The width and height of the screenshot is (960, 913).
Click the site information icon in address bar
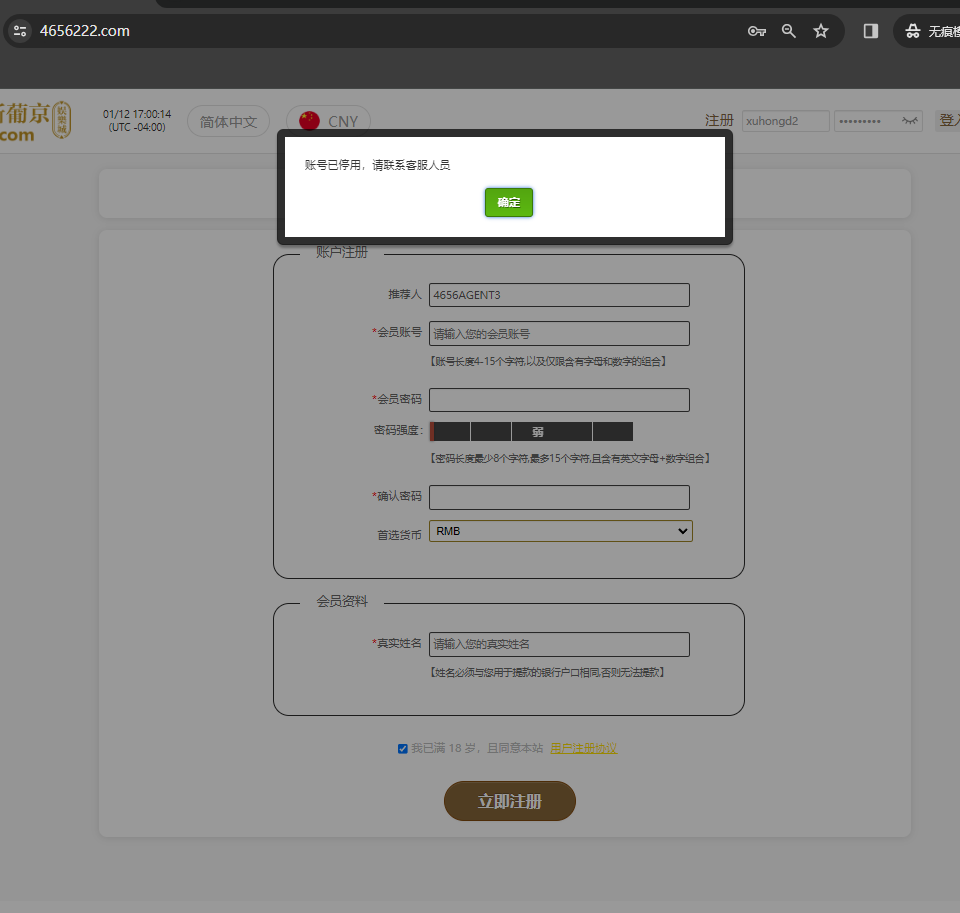[20, 31]
